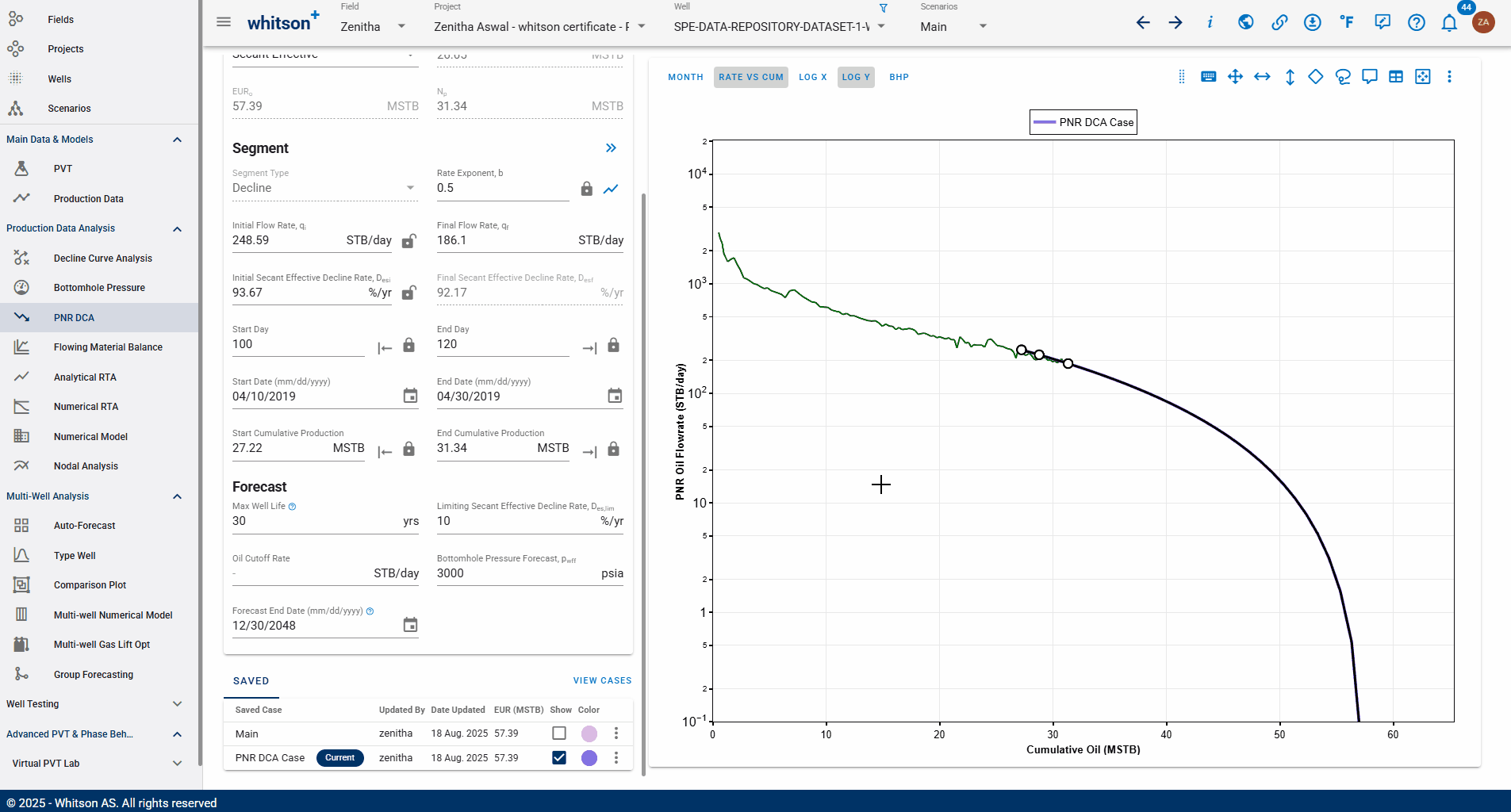Click the Max Well Life input field

tap(325, 521)
